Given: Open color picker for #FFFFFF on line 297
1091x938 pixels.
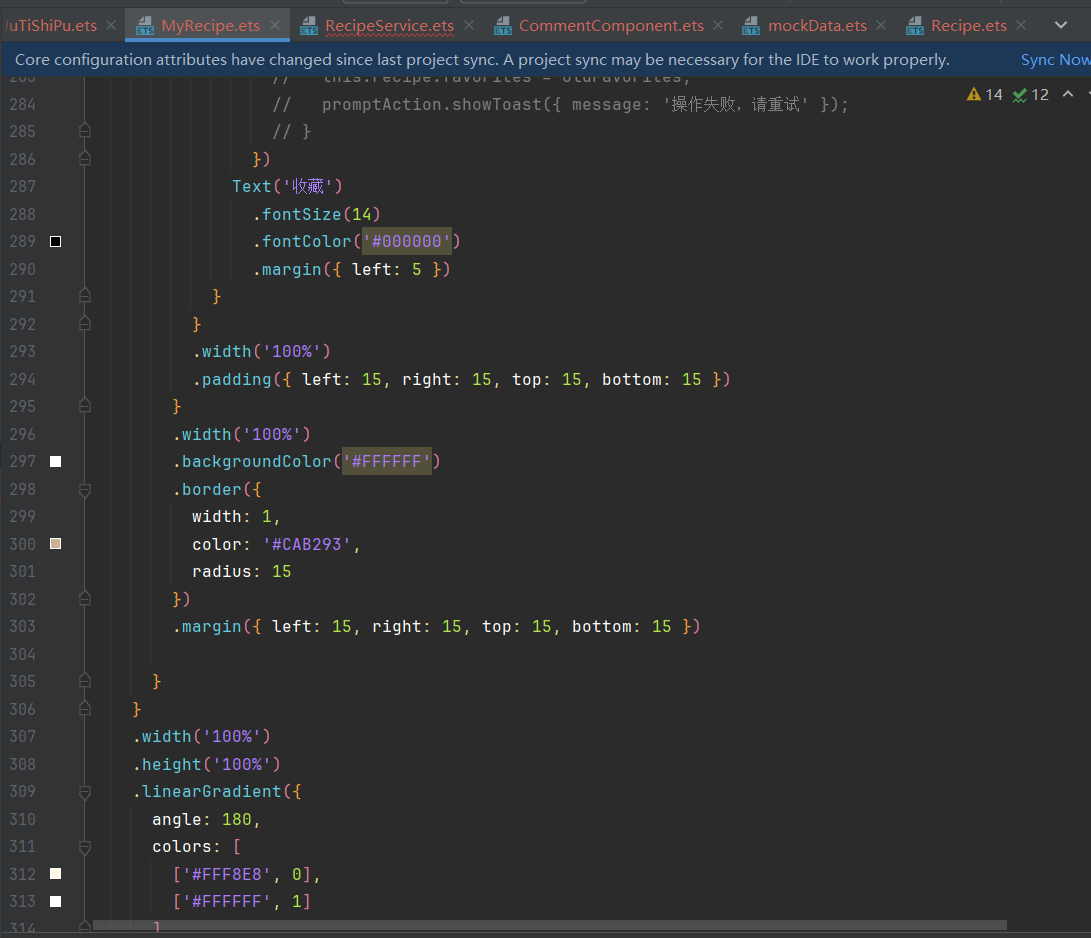Looking at the screenshot, I should (x=56, y=461).
